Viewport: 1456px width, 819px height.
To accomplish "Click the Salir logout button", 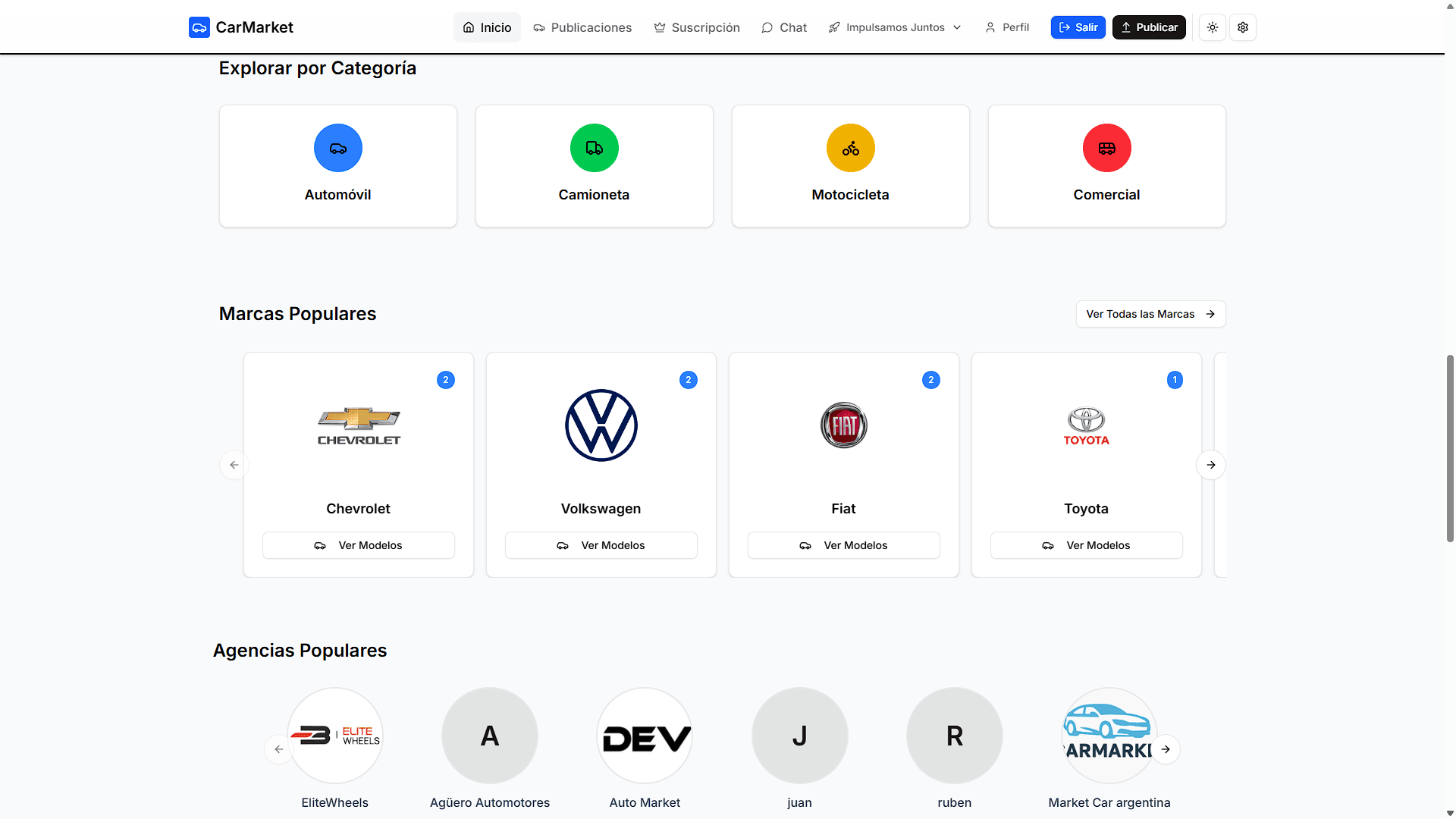I will 1078,27.
